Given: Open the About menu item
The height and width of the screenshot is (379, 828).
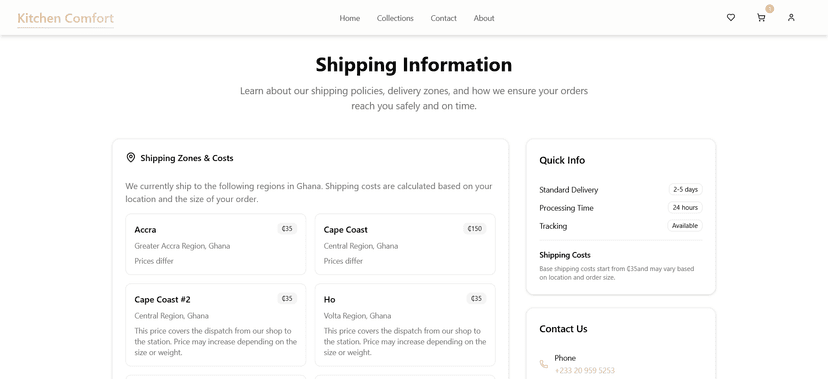Looking at the screenshot, I should 484,18.
